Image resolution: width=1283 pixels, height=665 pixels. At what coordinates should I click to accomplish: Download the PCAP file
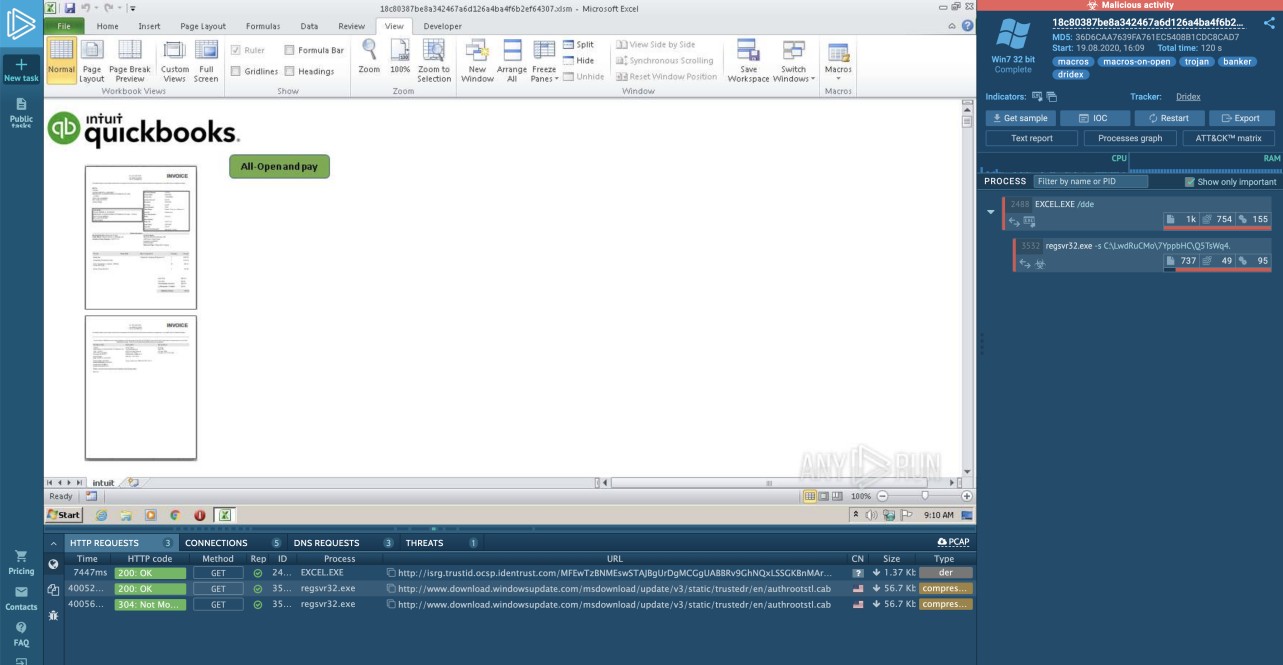coord(953,542)
